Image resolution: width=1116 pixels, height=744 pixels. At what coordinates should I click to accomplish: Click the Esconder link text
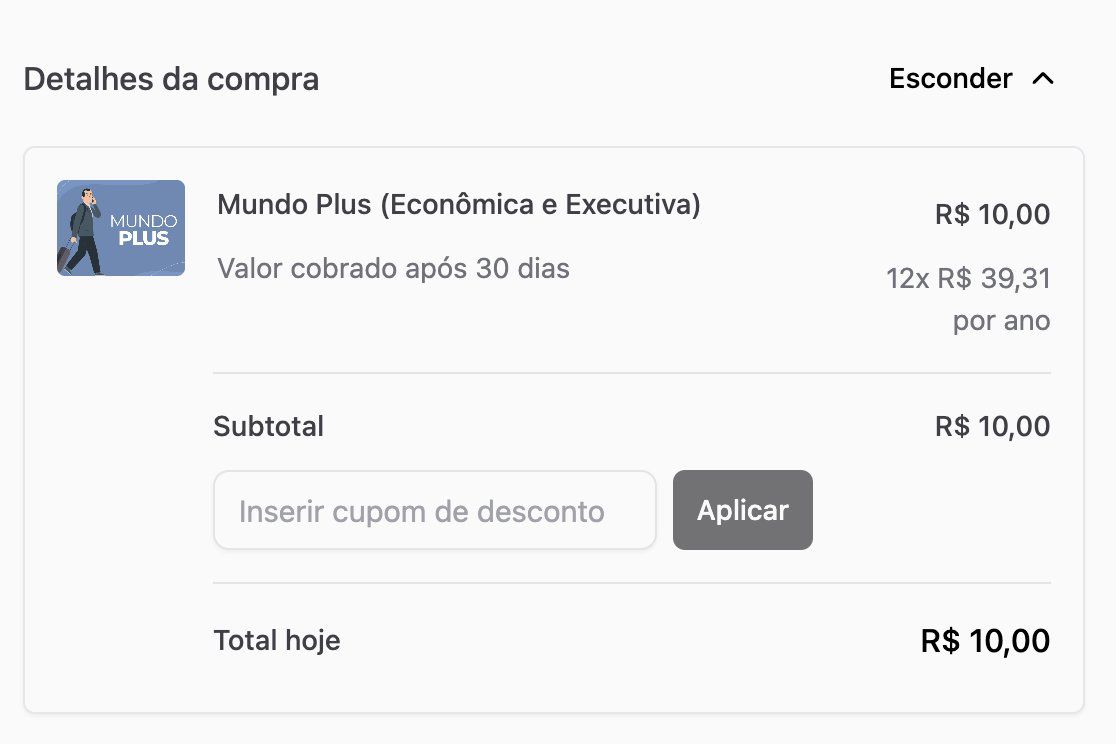click(x=950, y=78)
